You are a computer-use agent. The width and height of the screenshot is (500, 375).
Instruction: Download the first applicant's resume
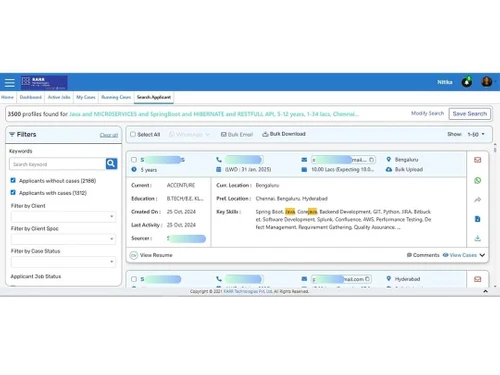pyautogui.click(x=477, y=238)
